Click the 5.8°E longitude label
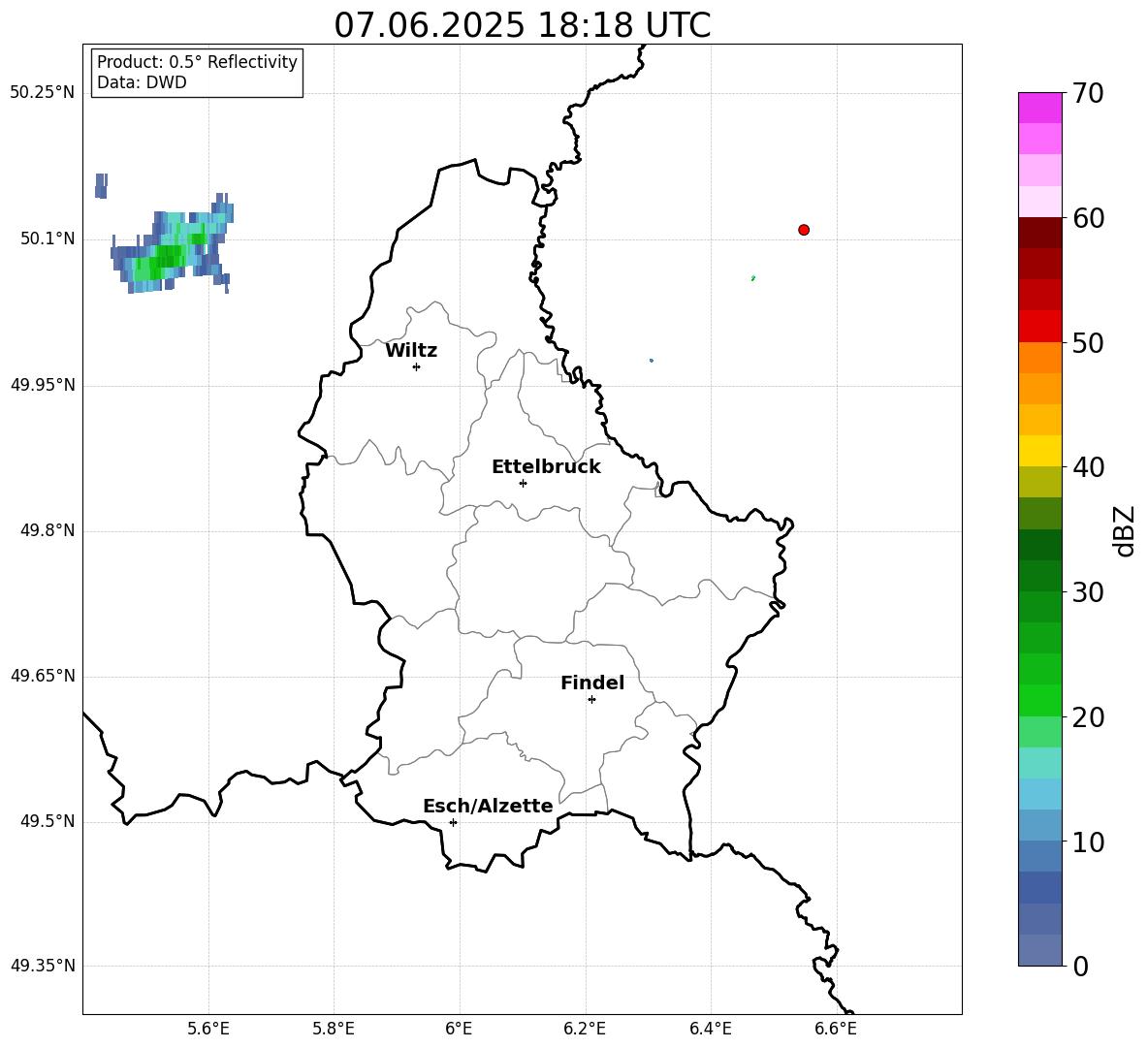This screenshot has width=1148, height=1048. click(334, 1029)
